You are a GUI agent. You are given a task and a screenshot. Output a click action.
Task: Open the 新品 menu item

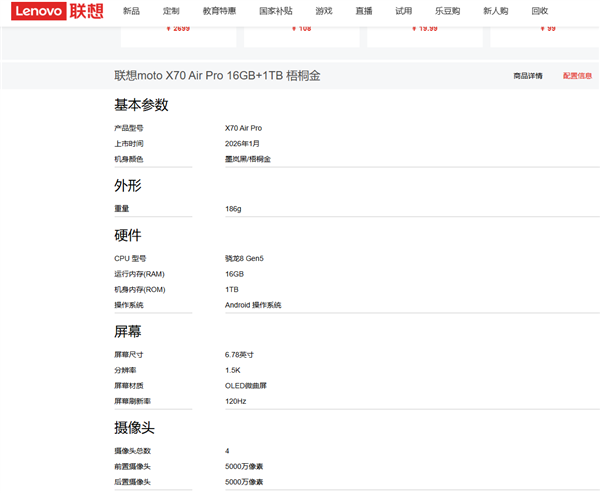click(131, 11)
